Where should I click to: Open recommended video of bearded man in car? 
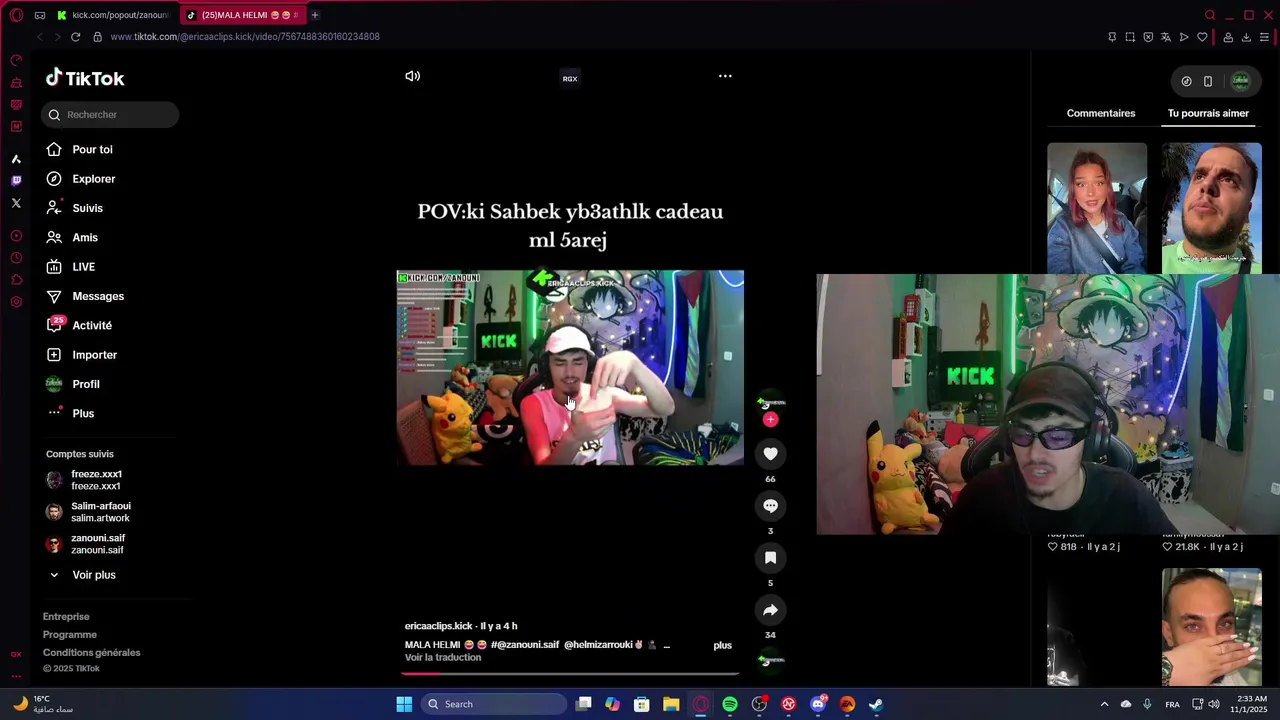click(1212, 208)
